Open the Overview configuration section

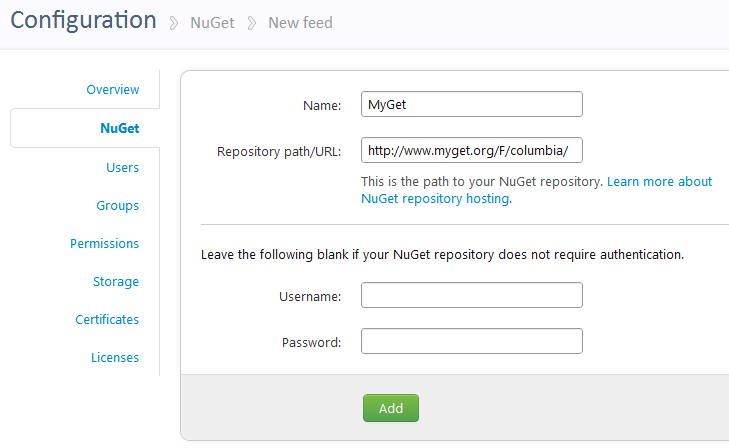click(112, 90)
